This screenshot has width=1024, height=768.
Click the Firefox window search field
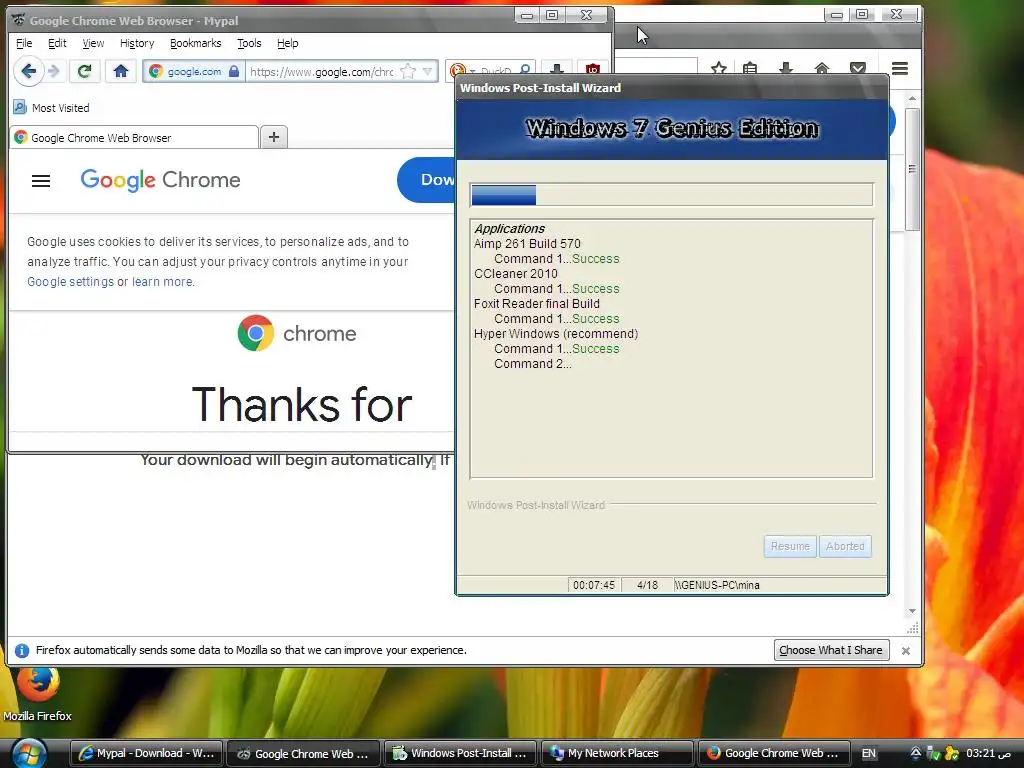[x=656, y=66]
